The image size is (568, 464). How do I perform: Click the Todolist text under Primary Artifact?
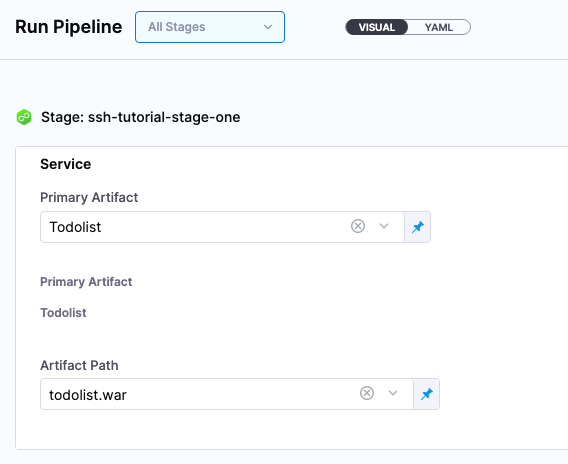pos(63,313)
